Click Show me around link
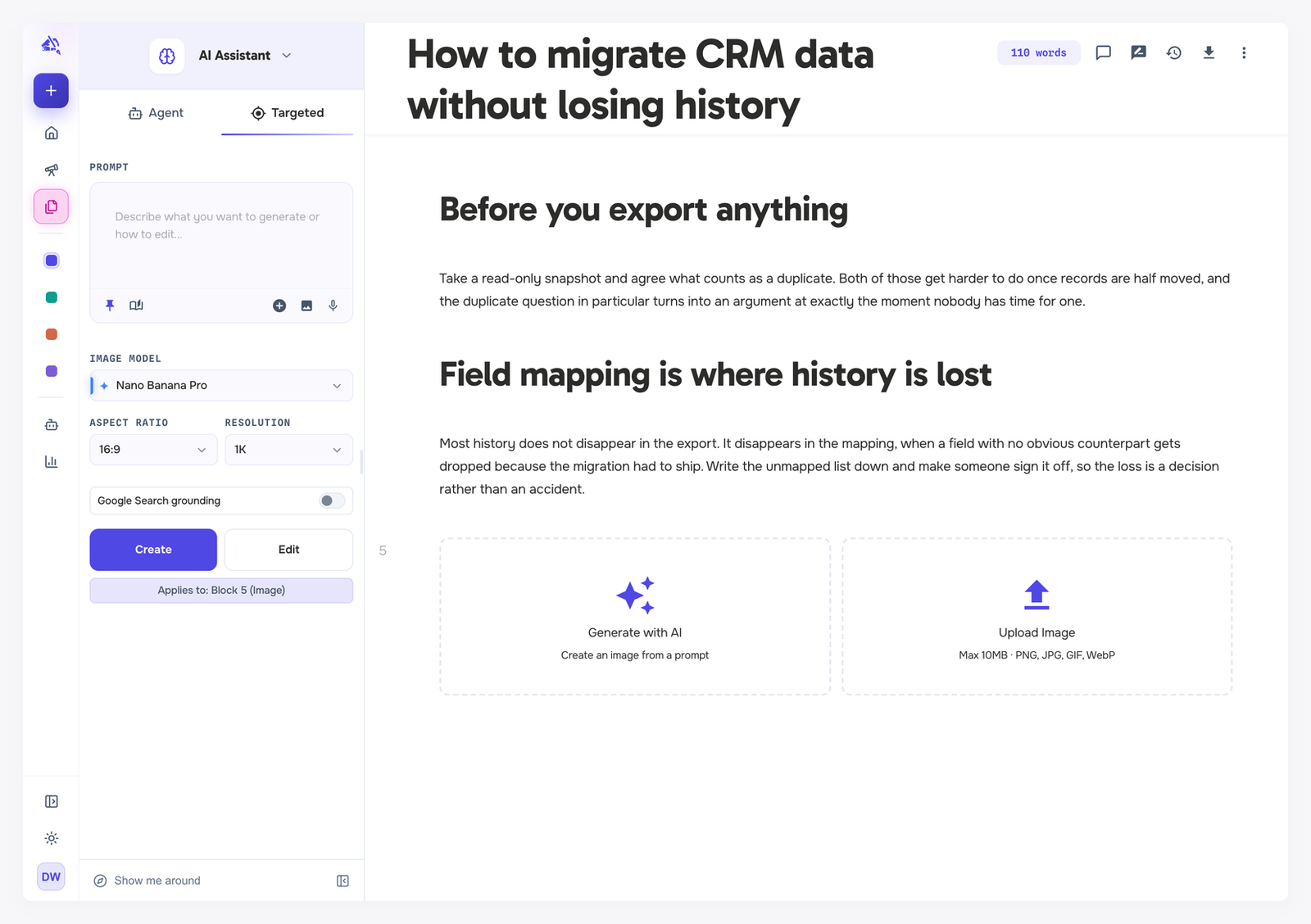1311x924 pixels. (x=147, y=881)
